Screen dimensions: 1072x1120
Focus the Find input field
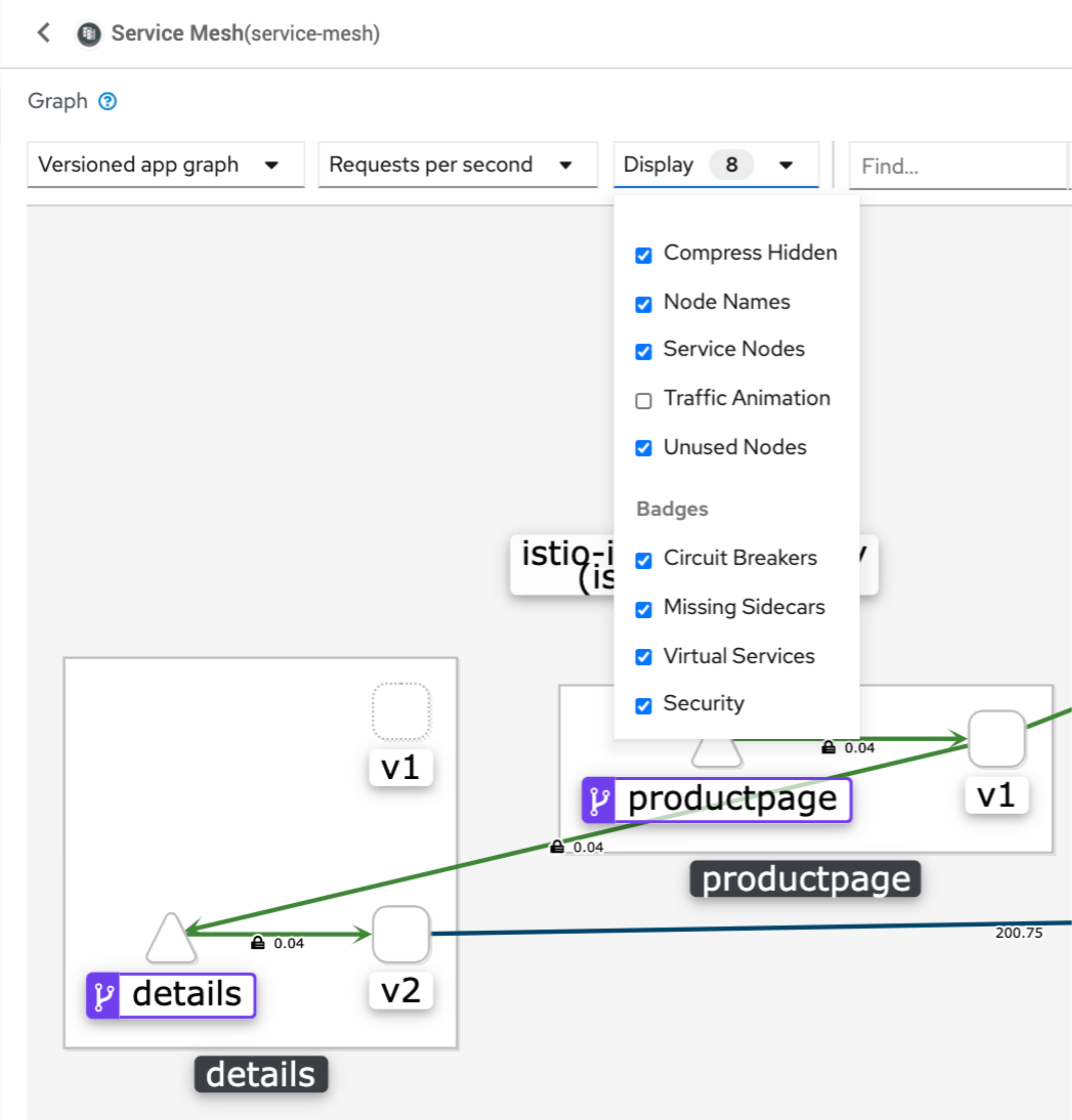point(957,167)
